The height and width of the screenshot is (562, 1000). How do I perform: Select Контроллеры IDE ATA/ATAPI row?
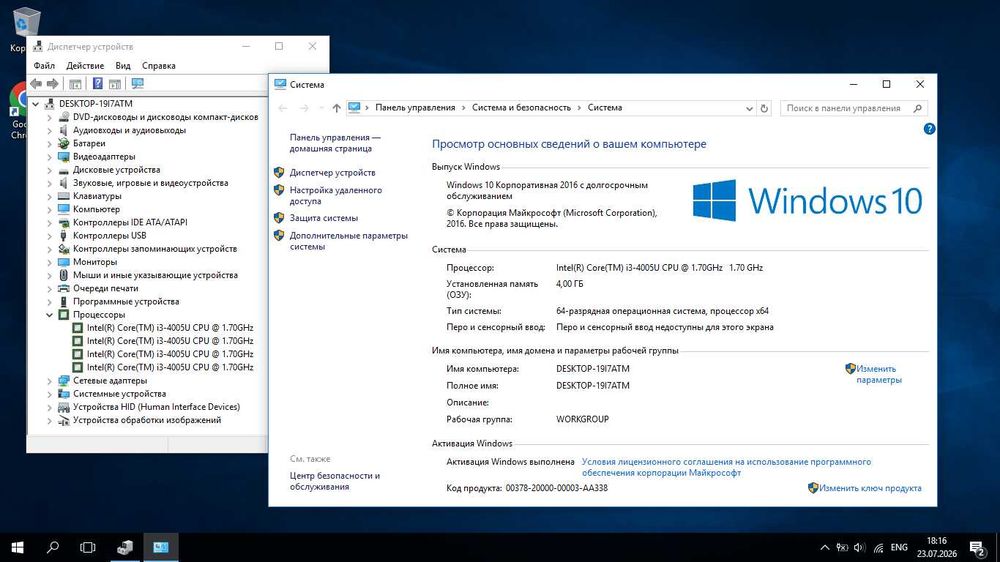tap(130, 222)
